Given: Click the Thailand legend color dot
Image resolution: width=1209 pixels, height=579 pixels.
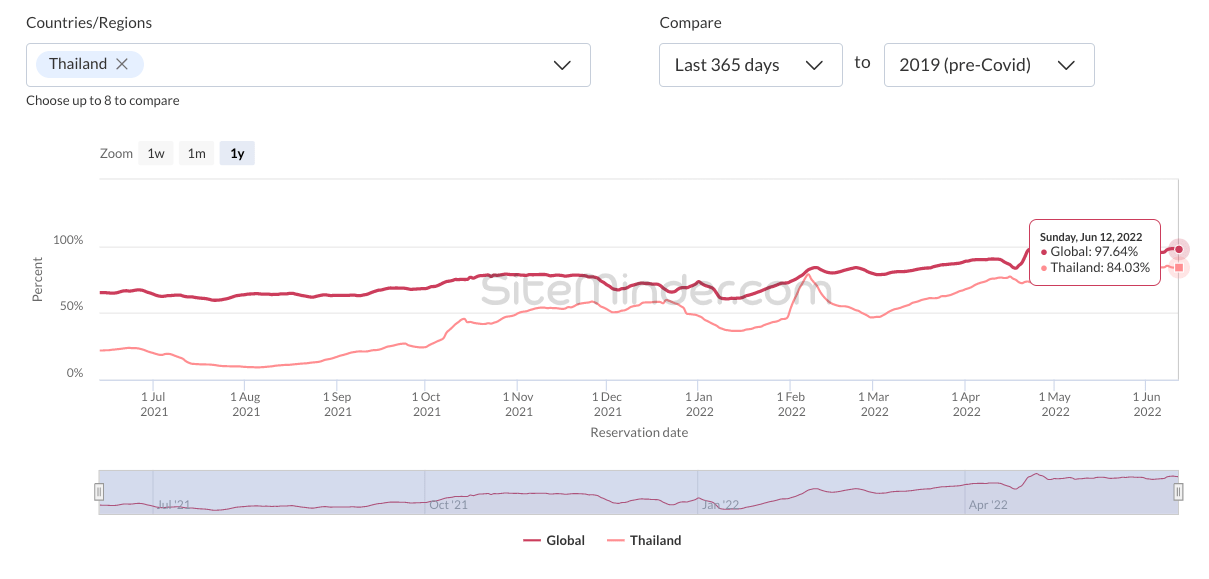Looking at the screenshot, I should (617, 540).
